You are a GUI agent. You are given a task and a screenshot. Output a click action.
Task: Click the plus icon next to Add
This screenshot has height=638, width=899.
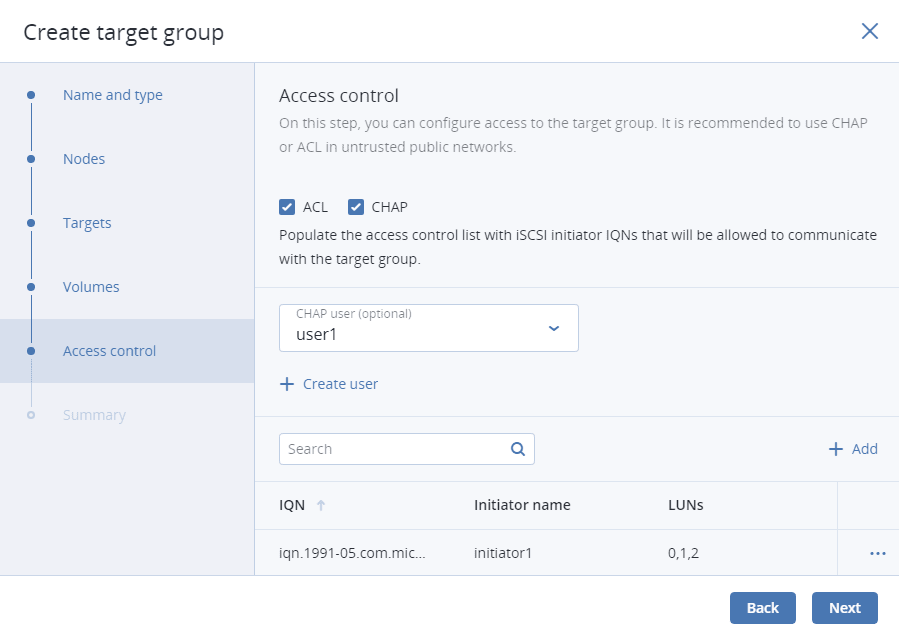point(836,449)
